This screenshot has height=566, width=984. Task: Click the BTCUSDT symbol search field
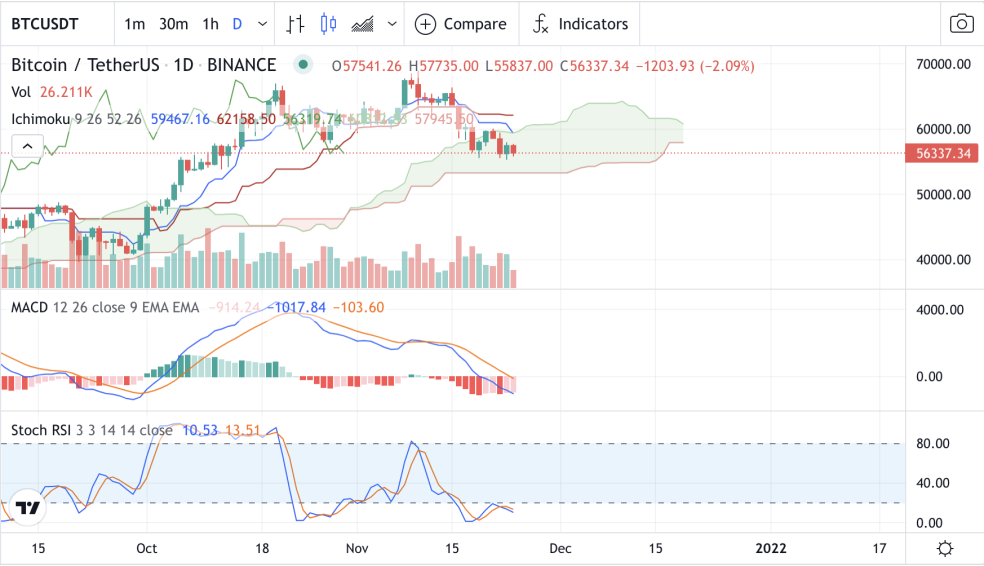tap(57, 24)
